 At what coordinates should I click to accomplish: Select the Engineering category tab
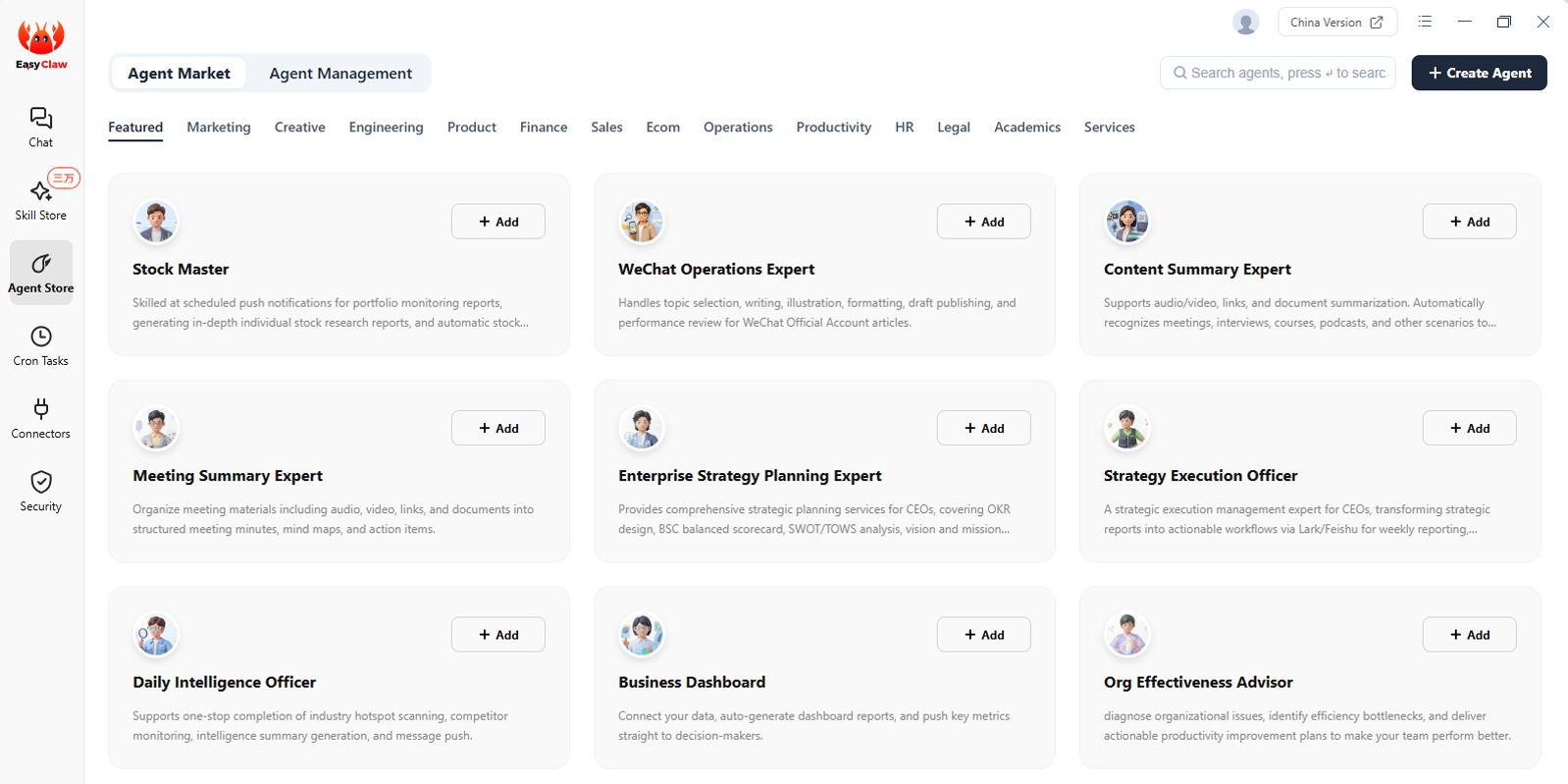[386, 128]
